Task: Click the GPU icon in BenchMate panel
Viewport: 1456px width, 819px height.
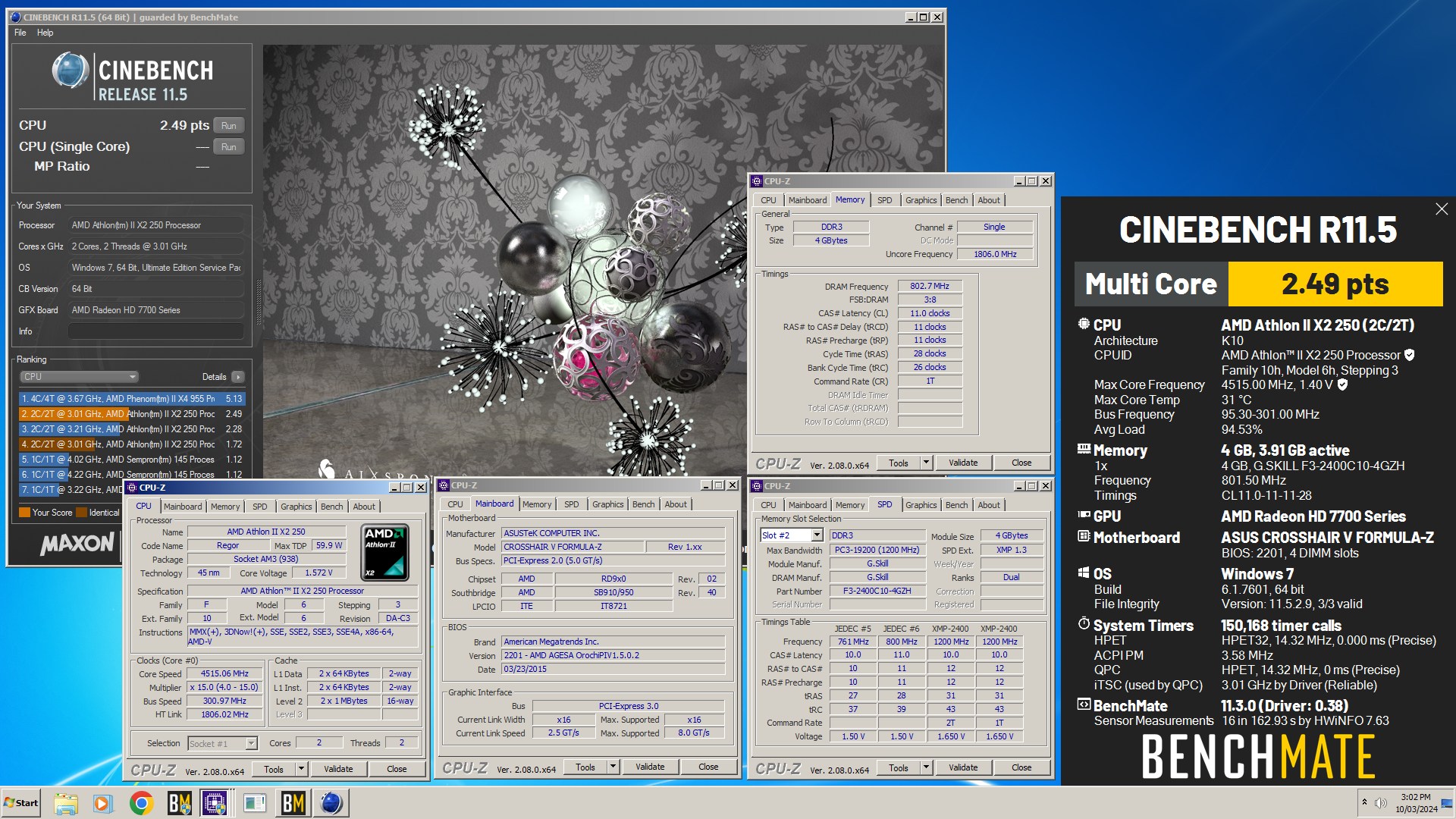Action: point(1084,516)
